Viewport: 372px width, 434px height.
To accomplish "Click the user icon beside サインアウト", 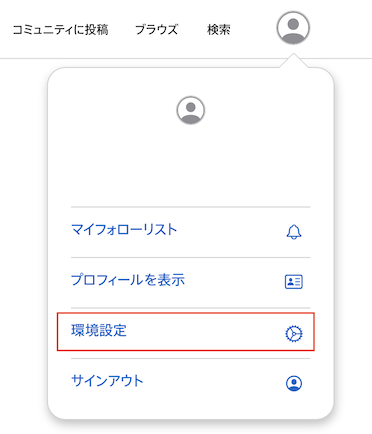I will [294, 383].
